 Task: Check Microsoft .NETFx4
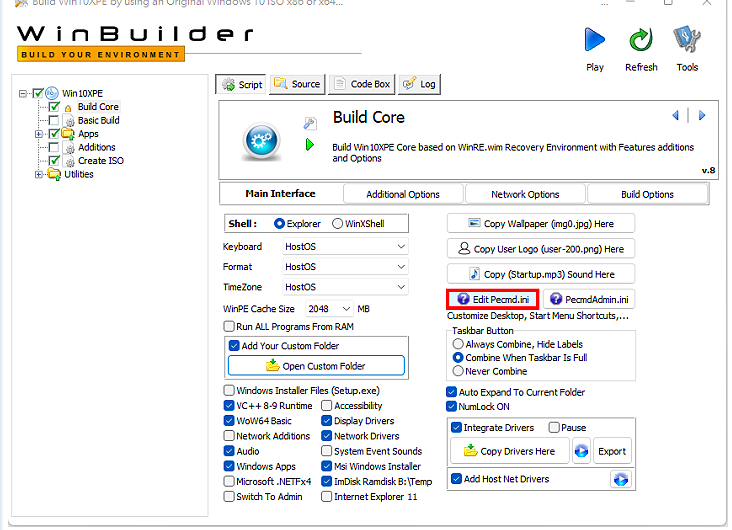click(x=229, y=481)
